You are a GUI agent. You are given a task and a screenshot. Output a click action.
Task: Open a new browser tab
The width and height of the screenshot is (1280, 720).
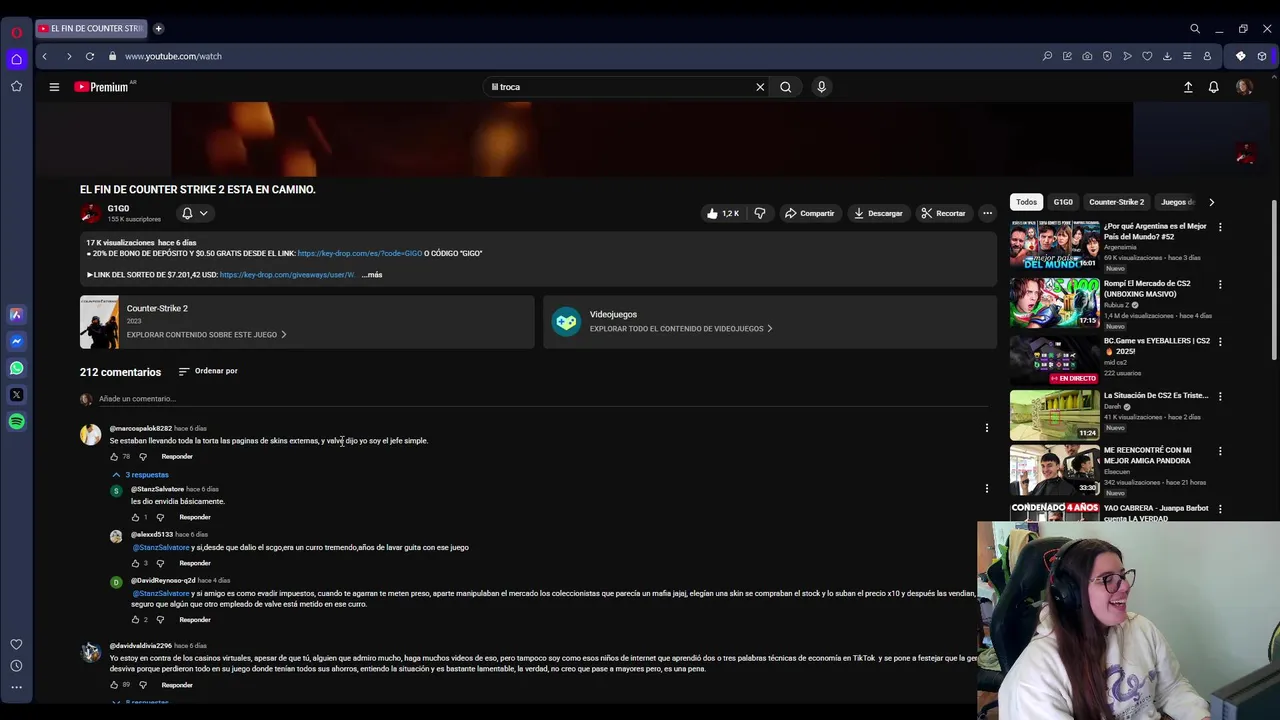pyautogui.click(x=158, y=29)
